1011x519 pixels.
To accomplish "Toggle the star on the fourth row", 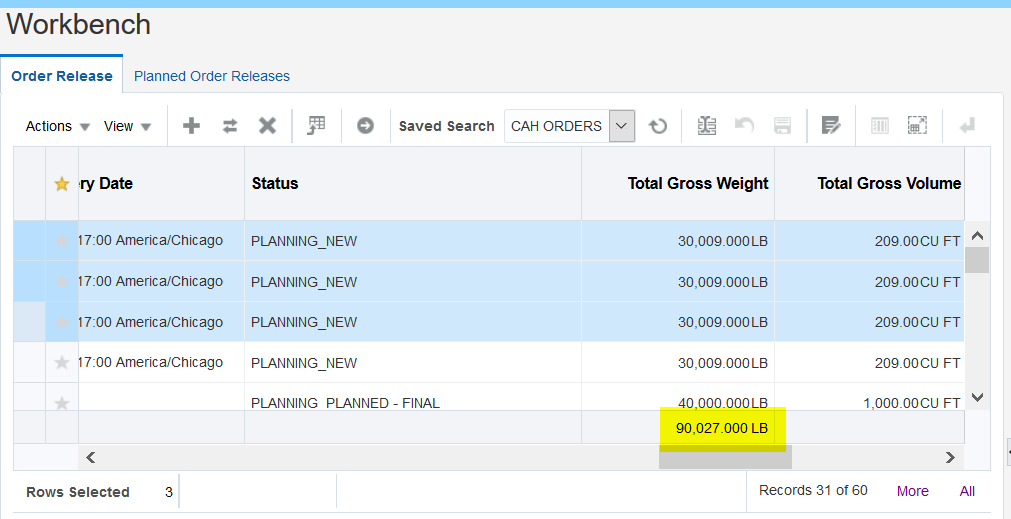I will point(62,363).
